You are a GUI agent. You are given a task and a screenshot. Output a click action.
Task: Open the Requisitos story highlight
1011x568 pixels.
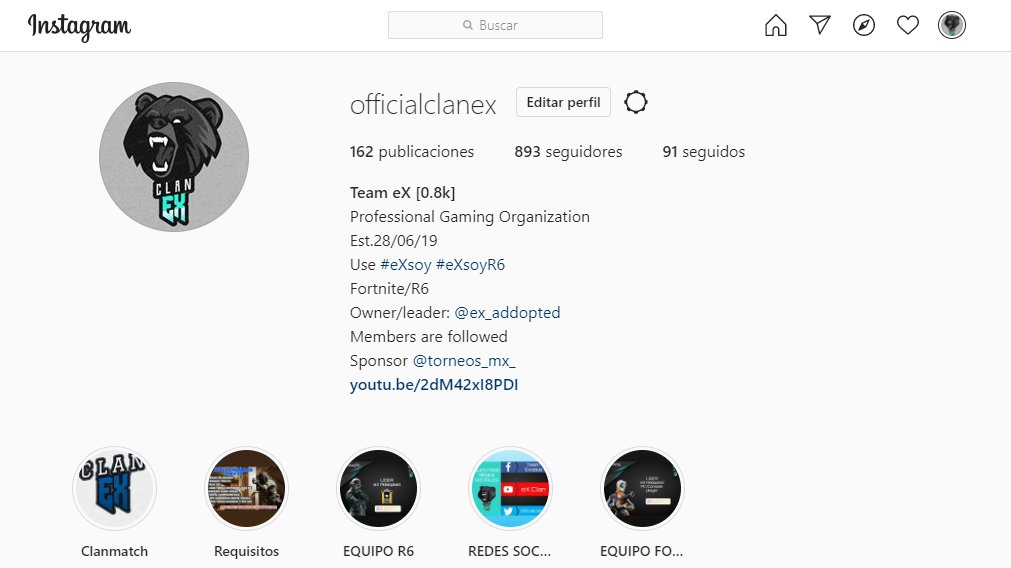click(x=246, y=488)
